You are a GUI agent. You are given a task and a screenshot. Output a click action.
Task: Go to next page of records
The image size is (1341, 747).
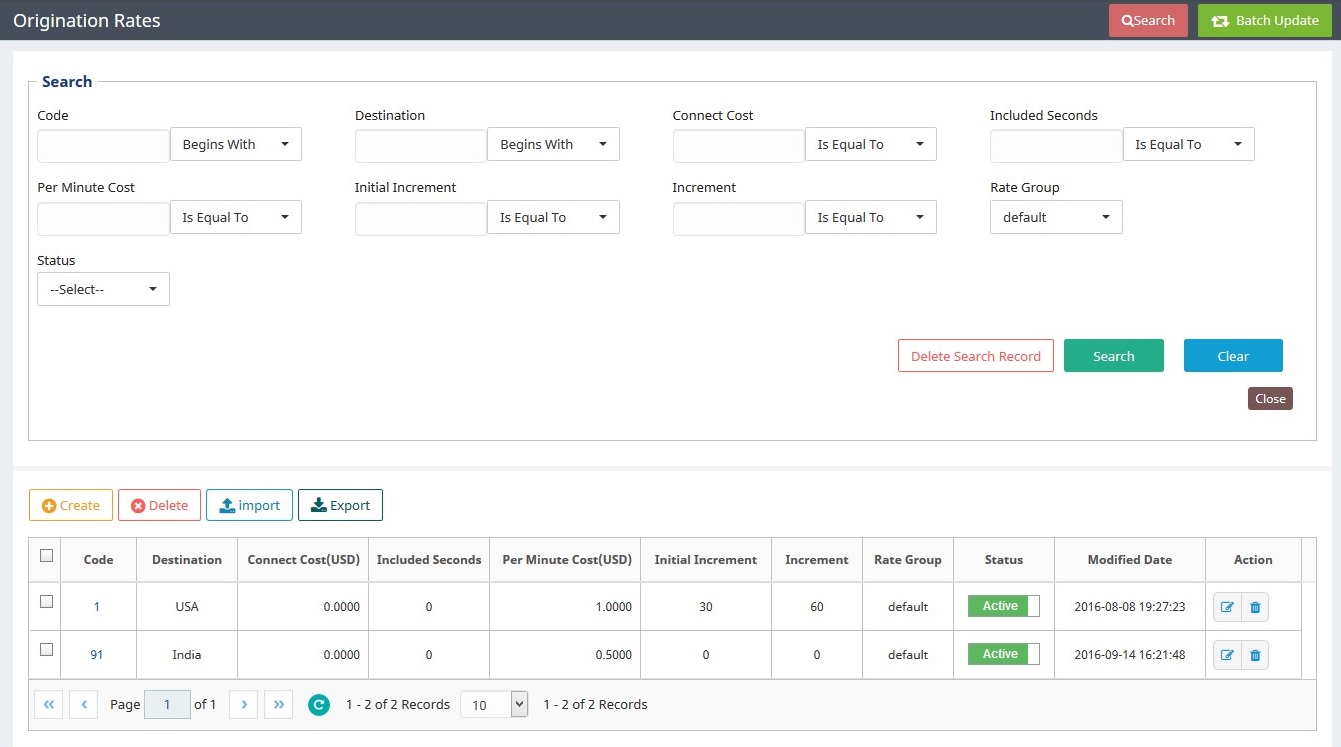point(244,704)
